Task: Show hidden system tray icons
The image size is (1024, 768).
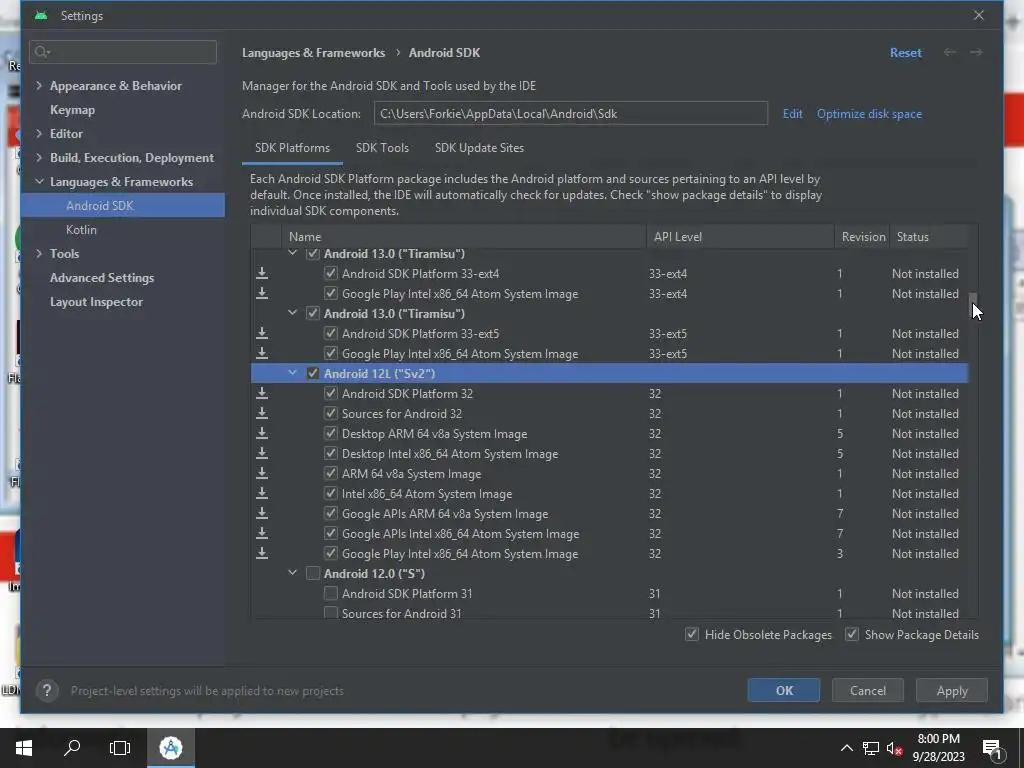Action: click(846, 748)
